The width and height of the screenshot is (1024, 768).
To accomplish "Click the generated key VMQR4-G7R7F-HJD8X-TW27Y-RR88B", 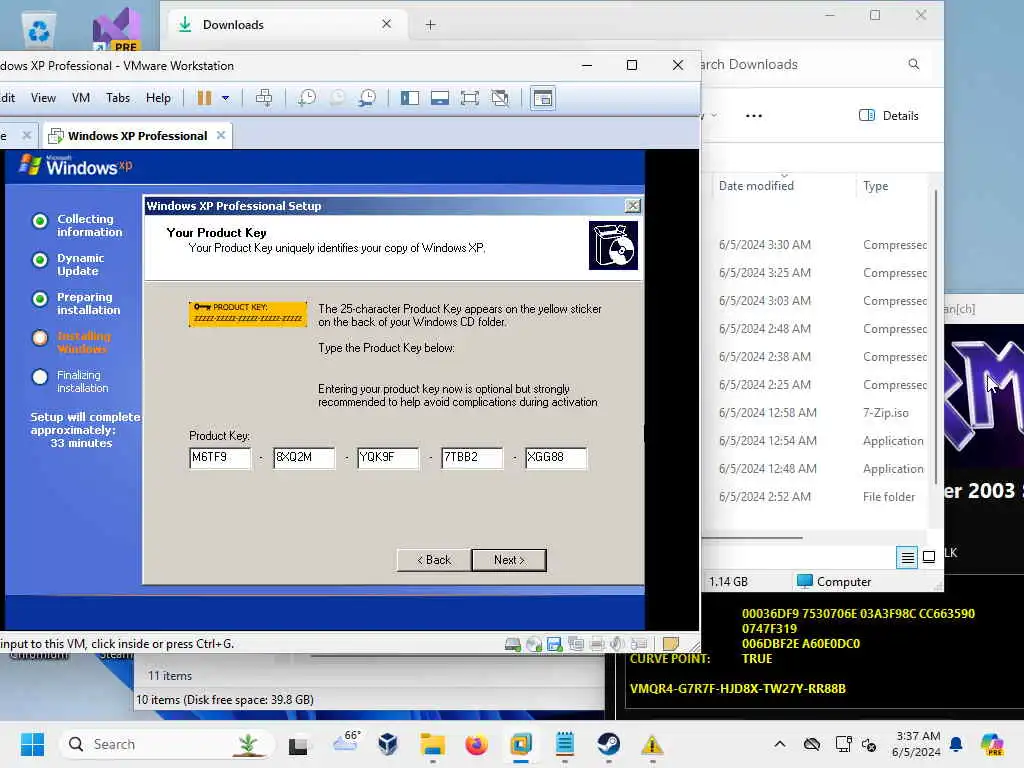I will click(737, 689).
